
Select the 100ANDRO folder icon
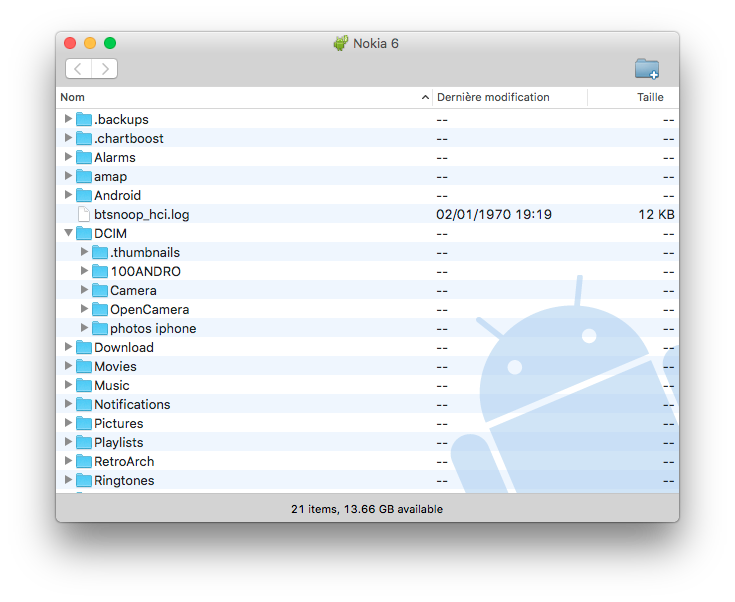(100, 271)
